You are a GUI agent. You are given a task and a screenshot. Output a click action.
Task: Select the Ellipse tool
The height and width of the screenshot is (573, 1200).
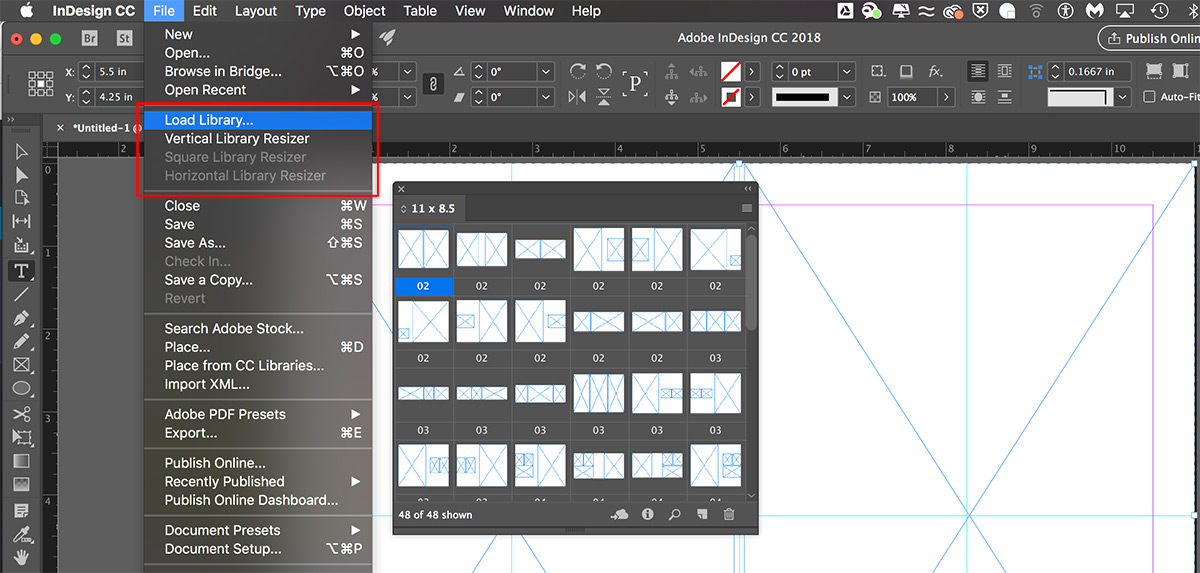(x=21, y=388)
